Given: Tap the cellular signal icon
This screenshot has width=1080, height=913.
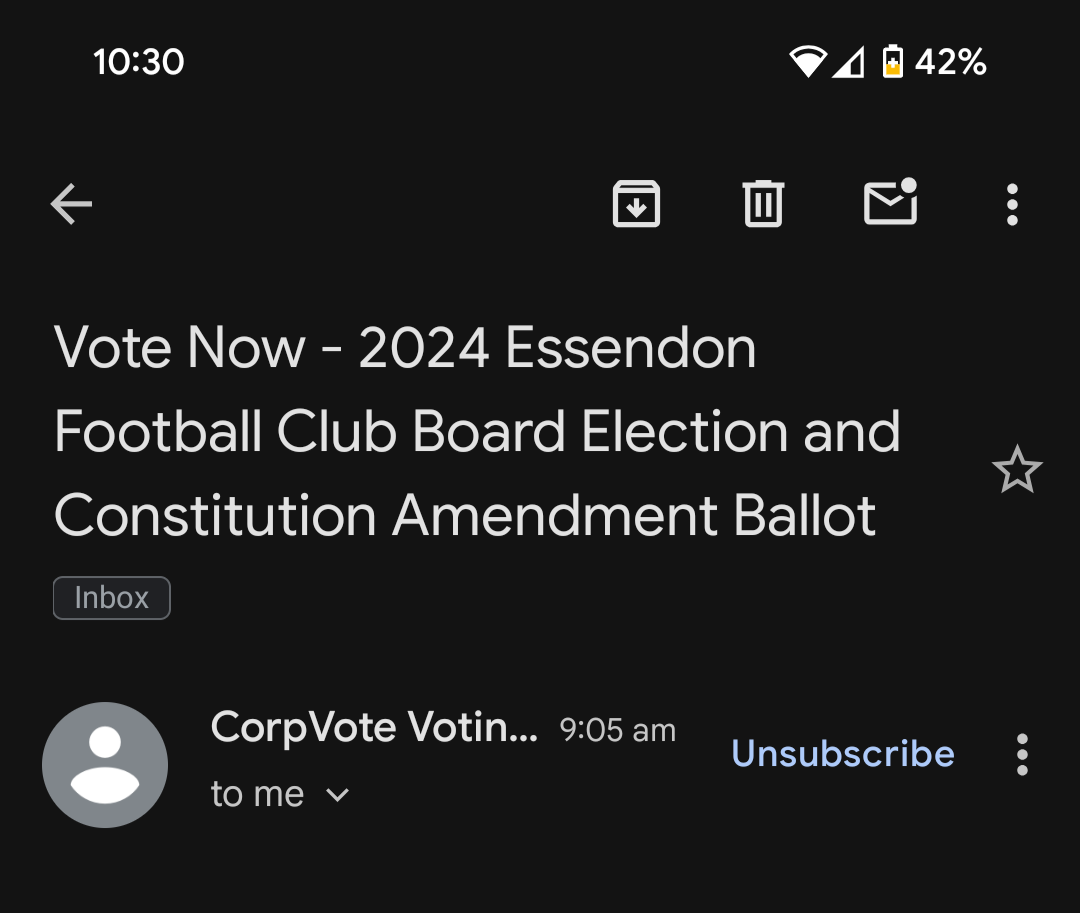Looking at the screenshot, I should point(849,62).
